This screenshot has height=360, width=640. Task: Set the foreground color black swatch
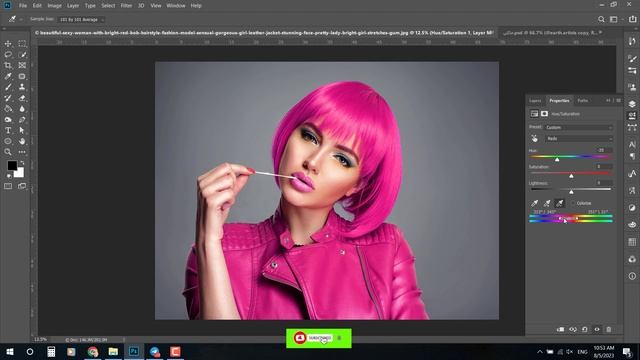[12, 165]
